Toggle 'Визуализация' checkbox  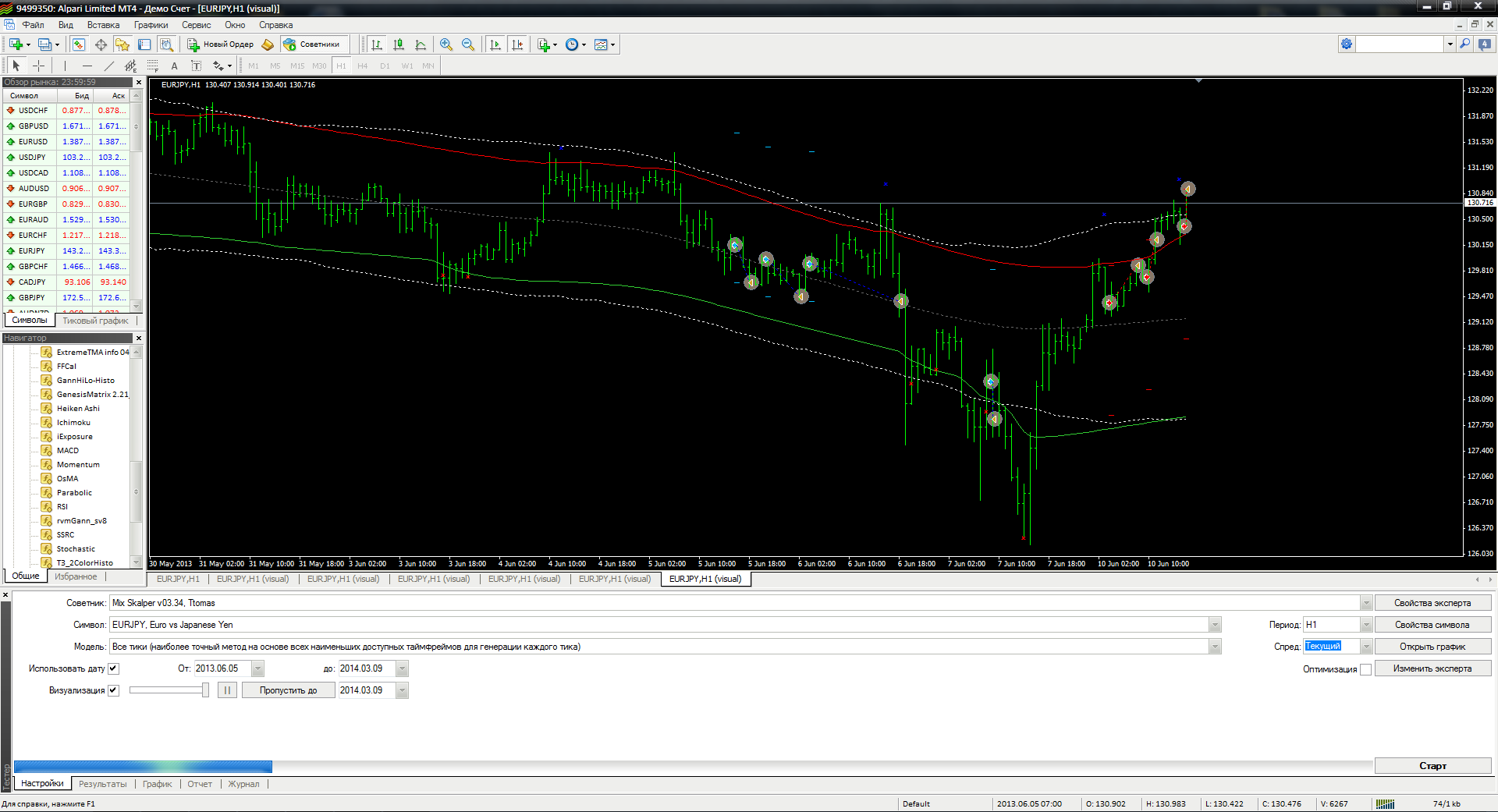[x=113, y=690]
